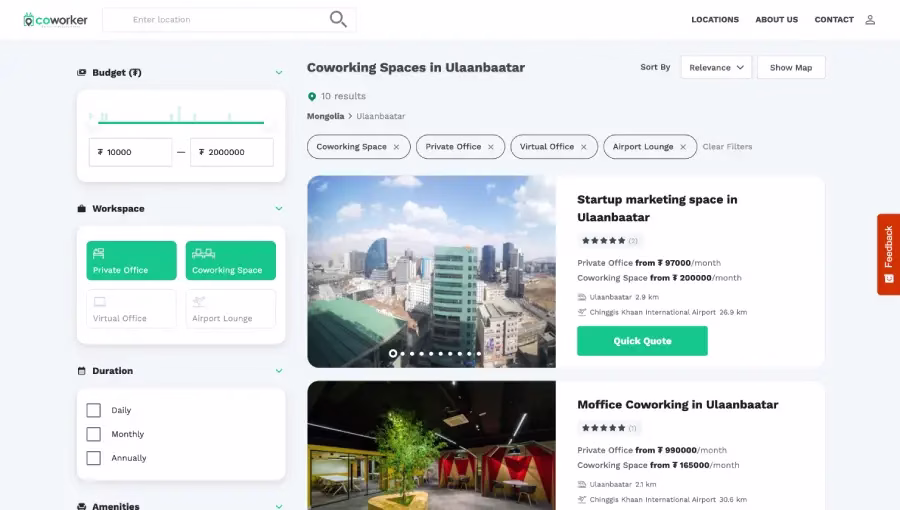Click the budget range slider track
The height and width of the screenshot is (510, 900).
pyautogui.click(x=181, y=122)
